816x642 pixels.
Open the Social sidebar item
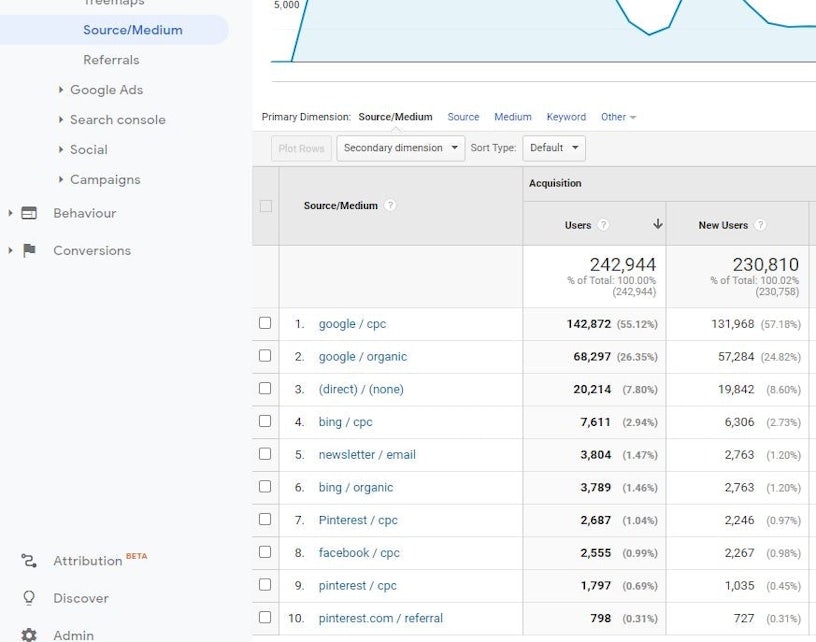tap(89, 150)
